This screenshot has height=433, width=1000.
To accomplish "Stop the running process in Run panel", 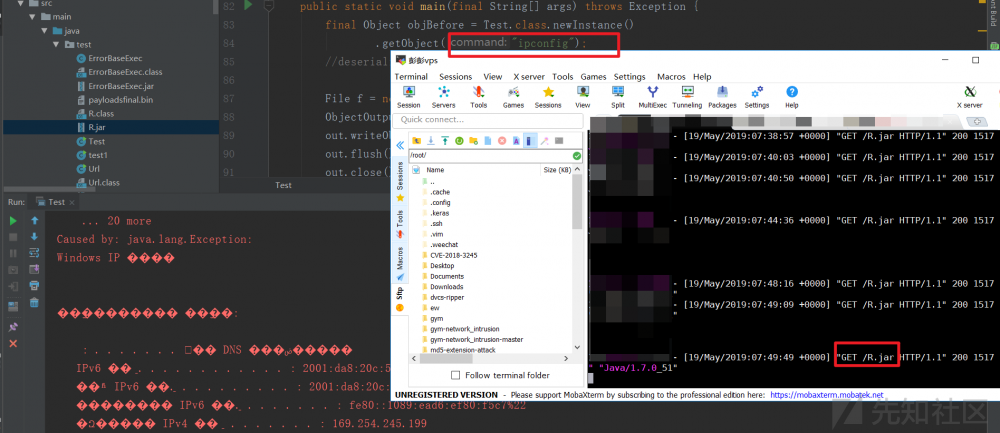I will [13, 237].
